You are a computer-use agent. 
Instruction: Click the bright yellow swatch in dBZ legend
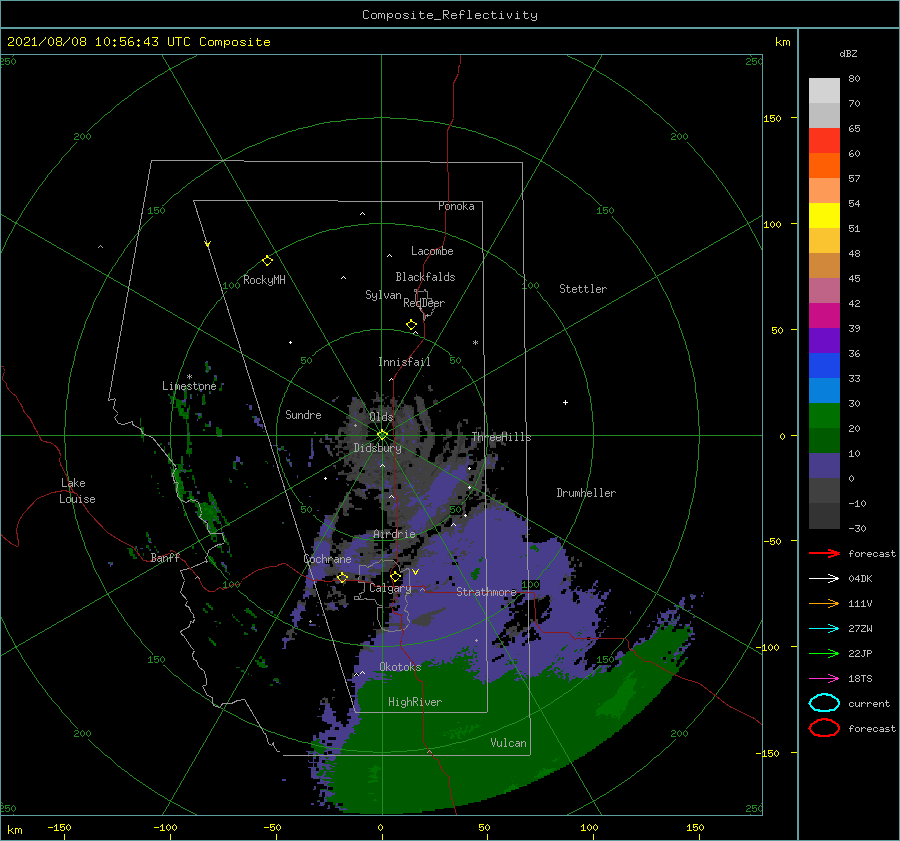pos(824,216)
